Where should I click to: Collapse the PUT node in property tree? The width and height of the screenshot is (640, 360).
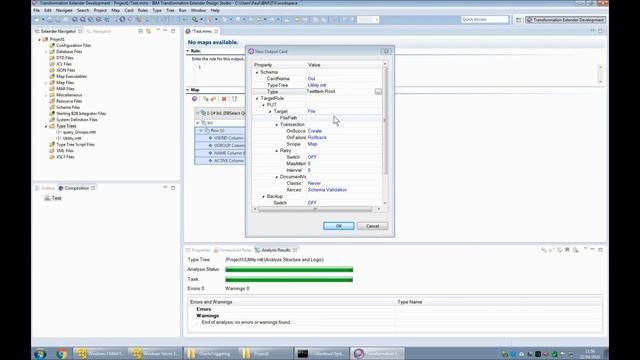pos(264,105)
